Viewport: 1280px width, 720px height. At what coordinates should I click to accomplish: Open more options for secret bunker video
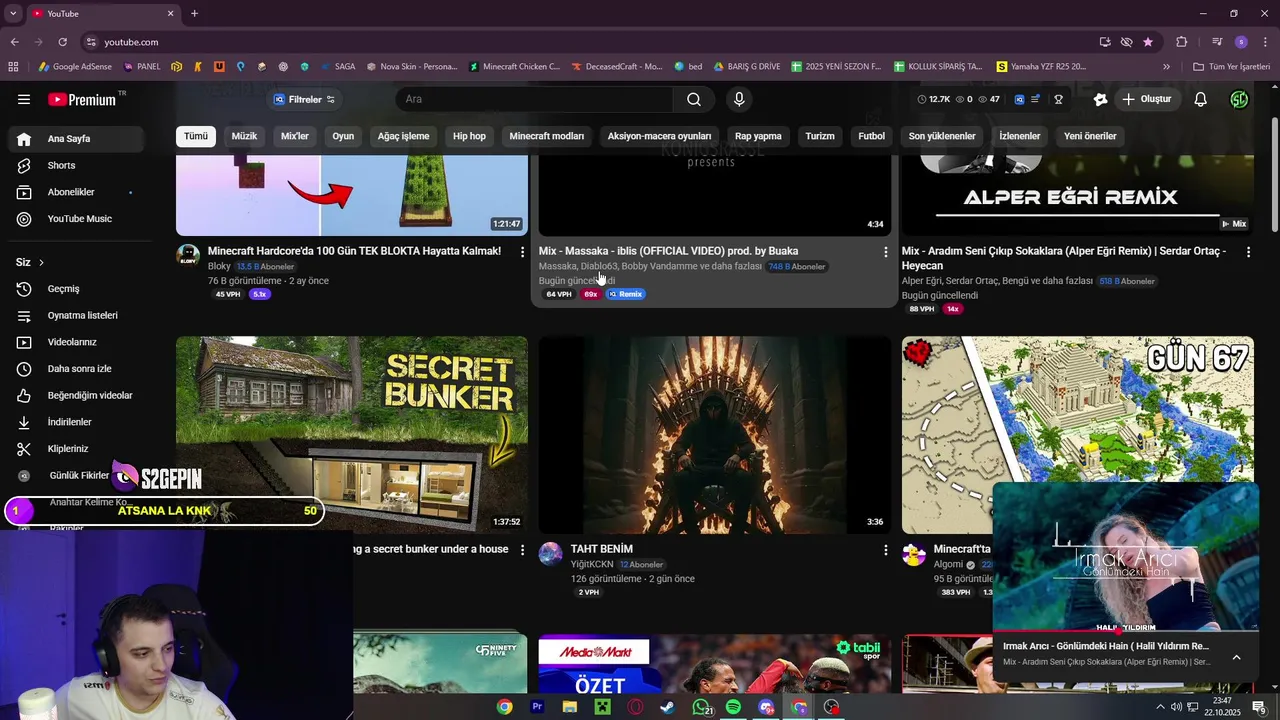click(x=522, y=550)
